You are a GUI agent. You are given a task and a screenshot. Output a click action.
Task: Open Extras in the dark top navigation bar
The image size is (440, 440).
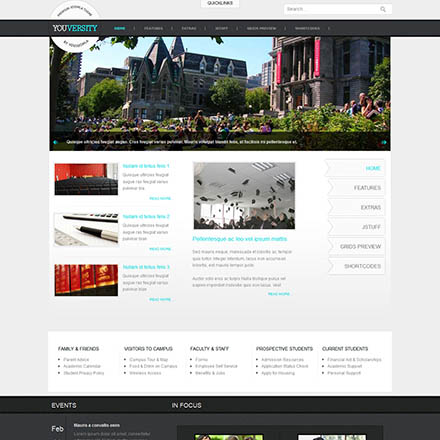pyautogui.click(x=189, y=28)
